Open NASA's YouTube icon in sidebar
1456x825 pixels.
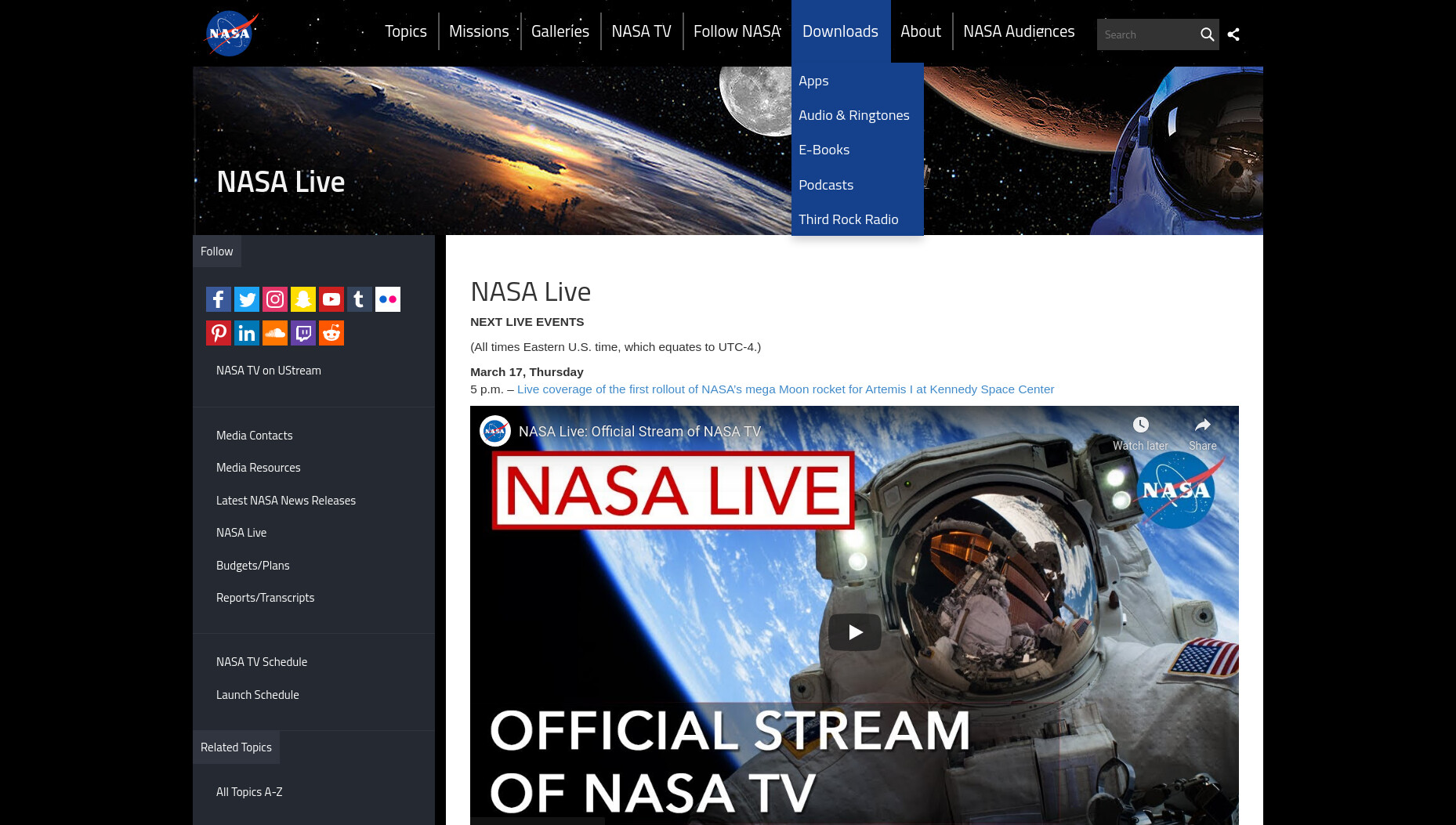331,299
